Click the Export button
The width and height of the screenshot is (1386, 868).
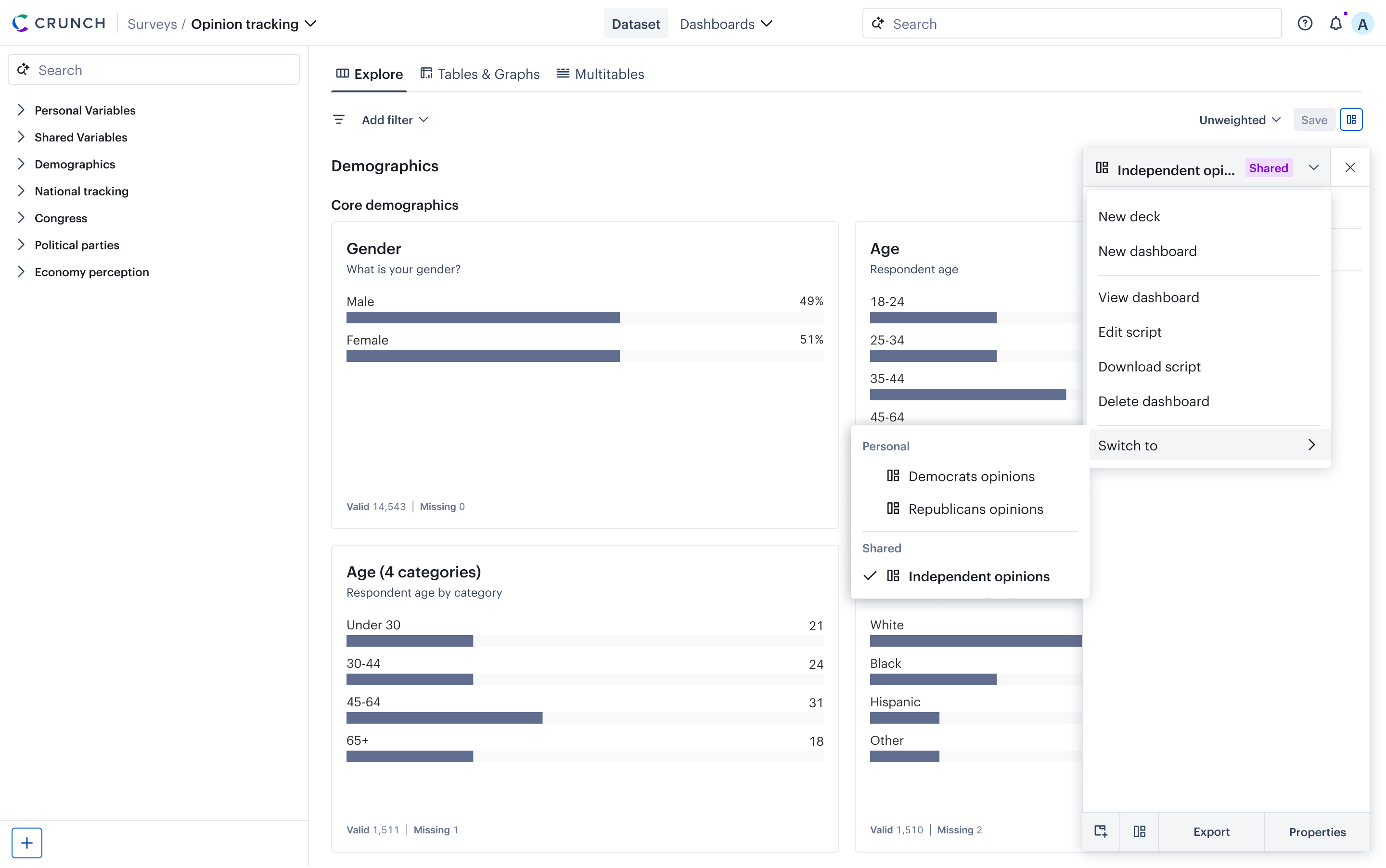click(1211, 831)
